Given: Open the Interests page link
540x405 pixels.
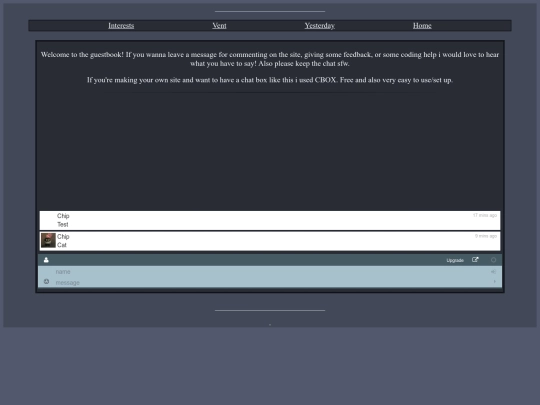Looking at the screenshot, I should click(x=121, y=25).
